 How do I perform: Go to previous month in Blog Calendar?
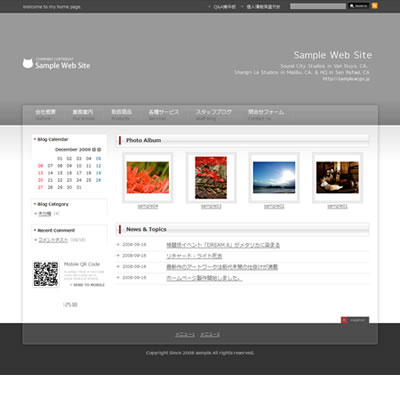point(94,150)
